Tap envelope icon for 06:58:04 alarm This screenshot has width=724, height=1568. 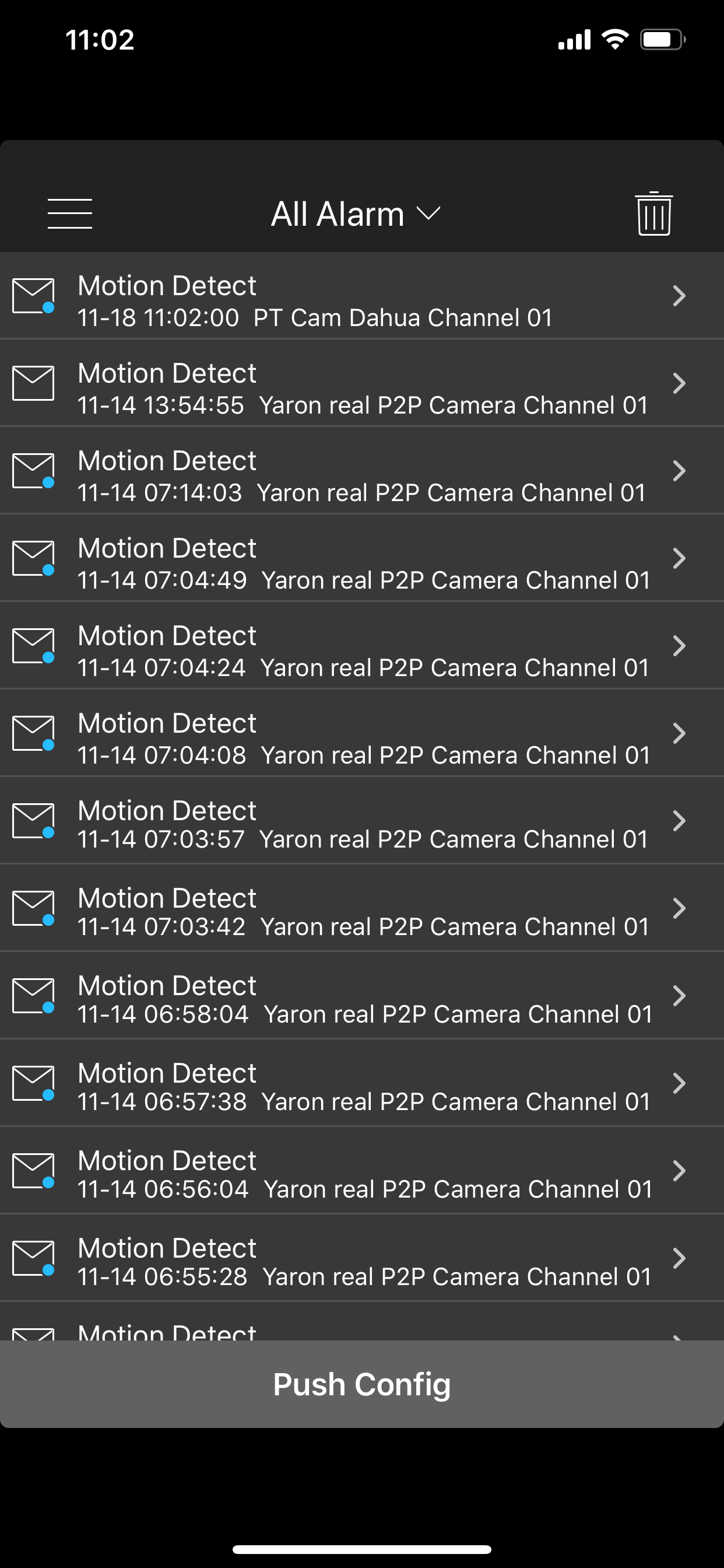(x=33, y=996)
